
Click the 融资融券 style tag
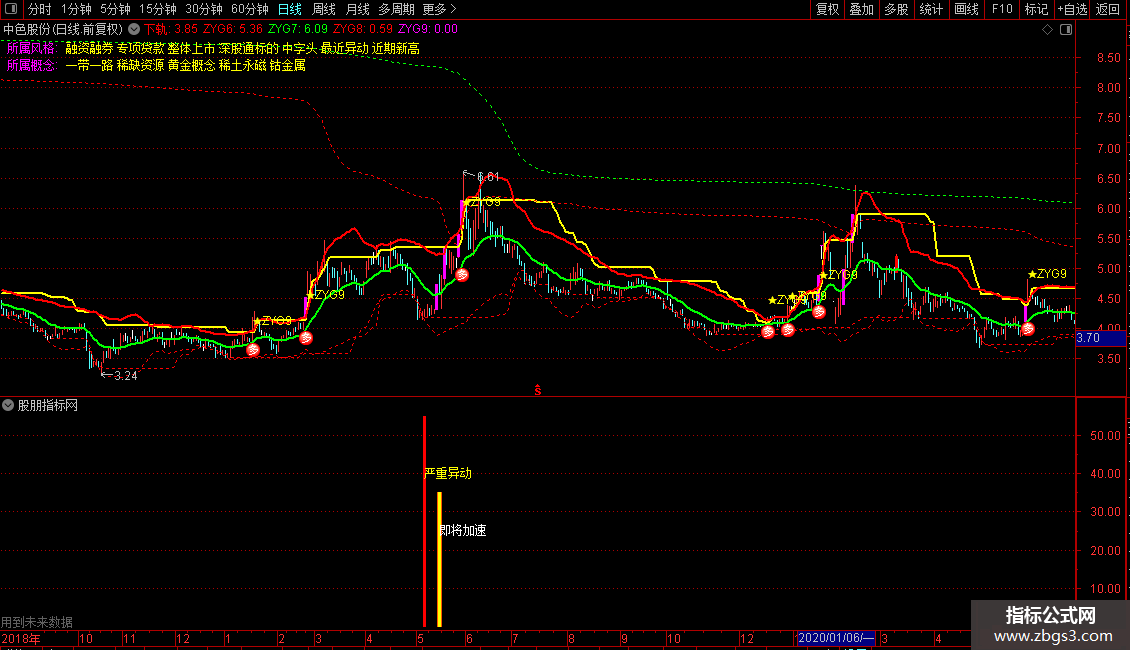89,48
